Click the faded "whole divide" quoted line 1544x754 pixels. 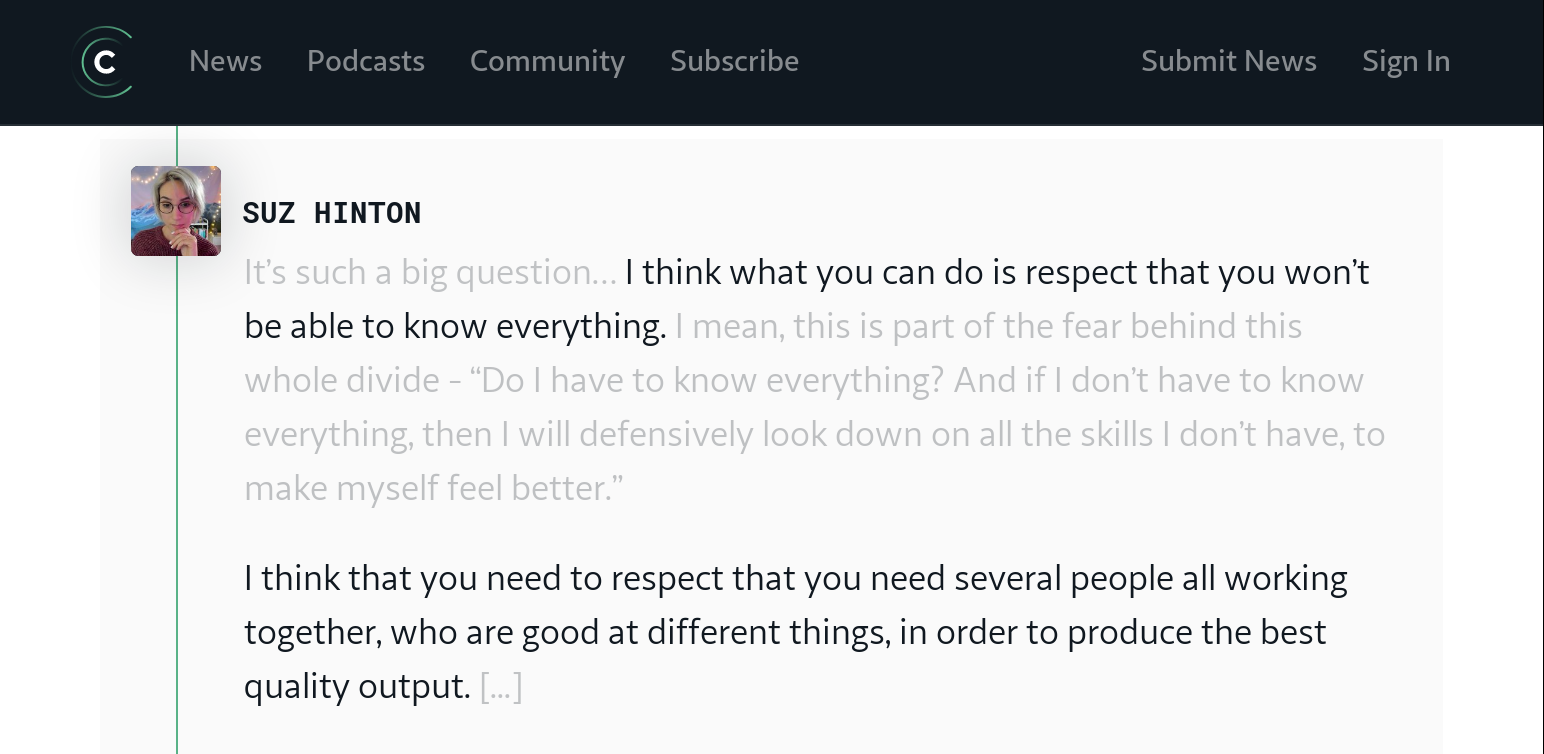tap(804, 380)
